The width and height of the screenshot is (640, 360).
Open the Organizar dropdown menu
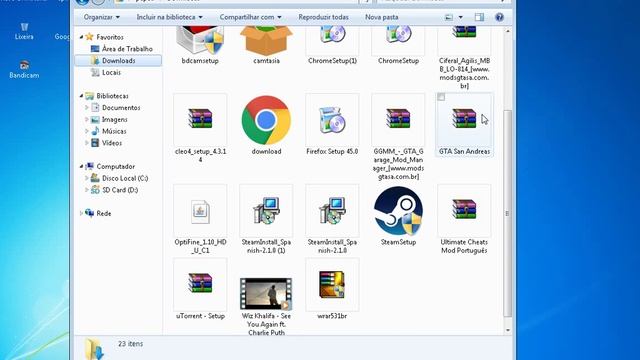click(102, 17)
